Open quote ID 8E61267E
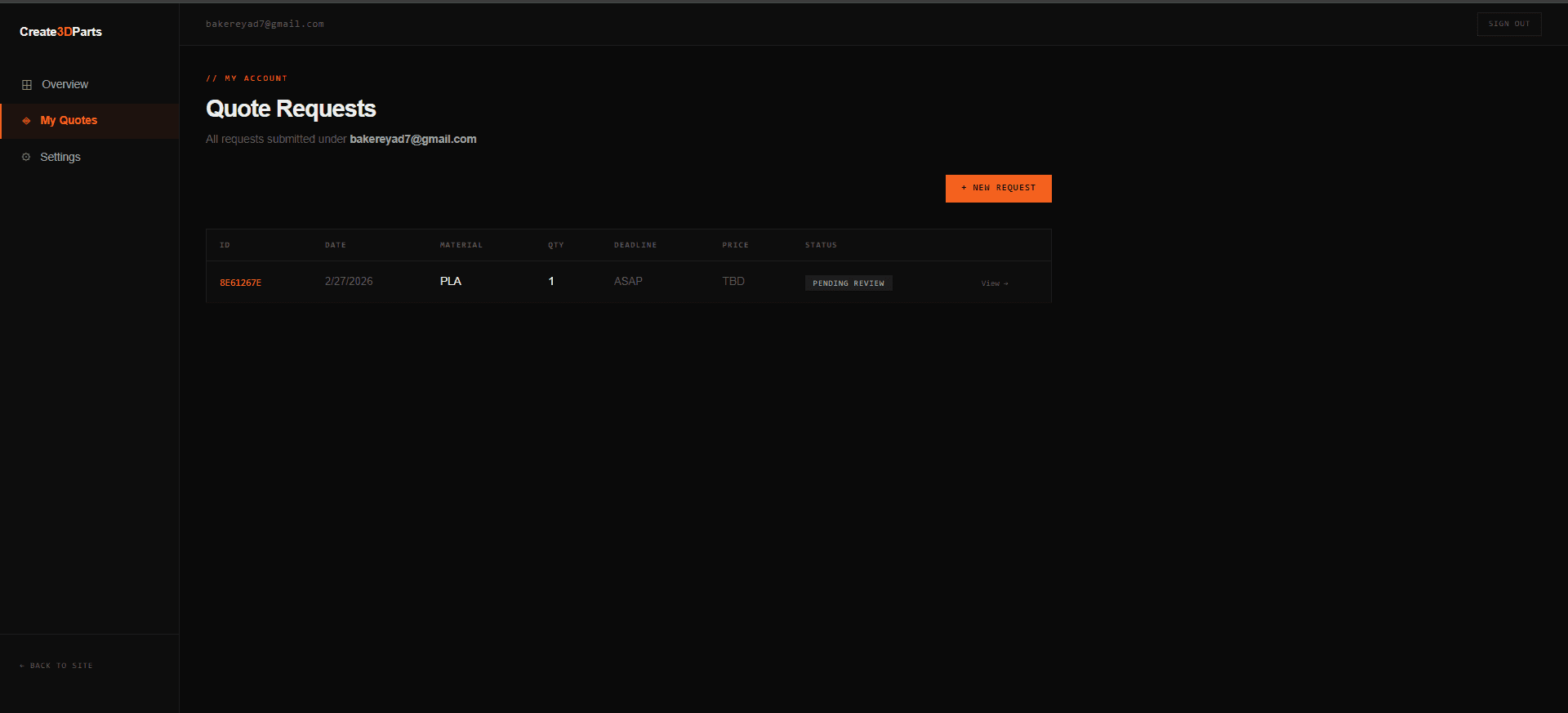 (x=240, y=283)
